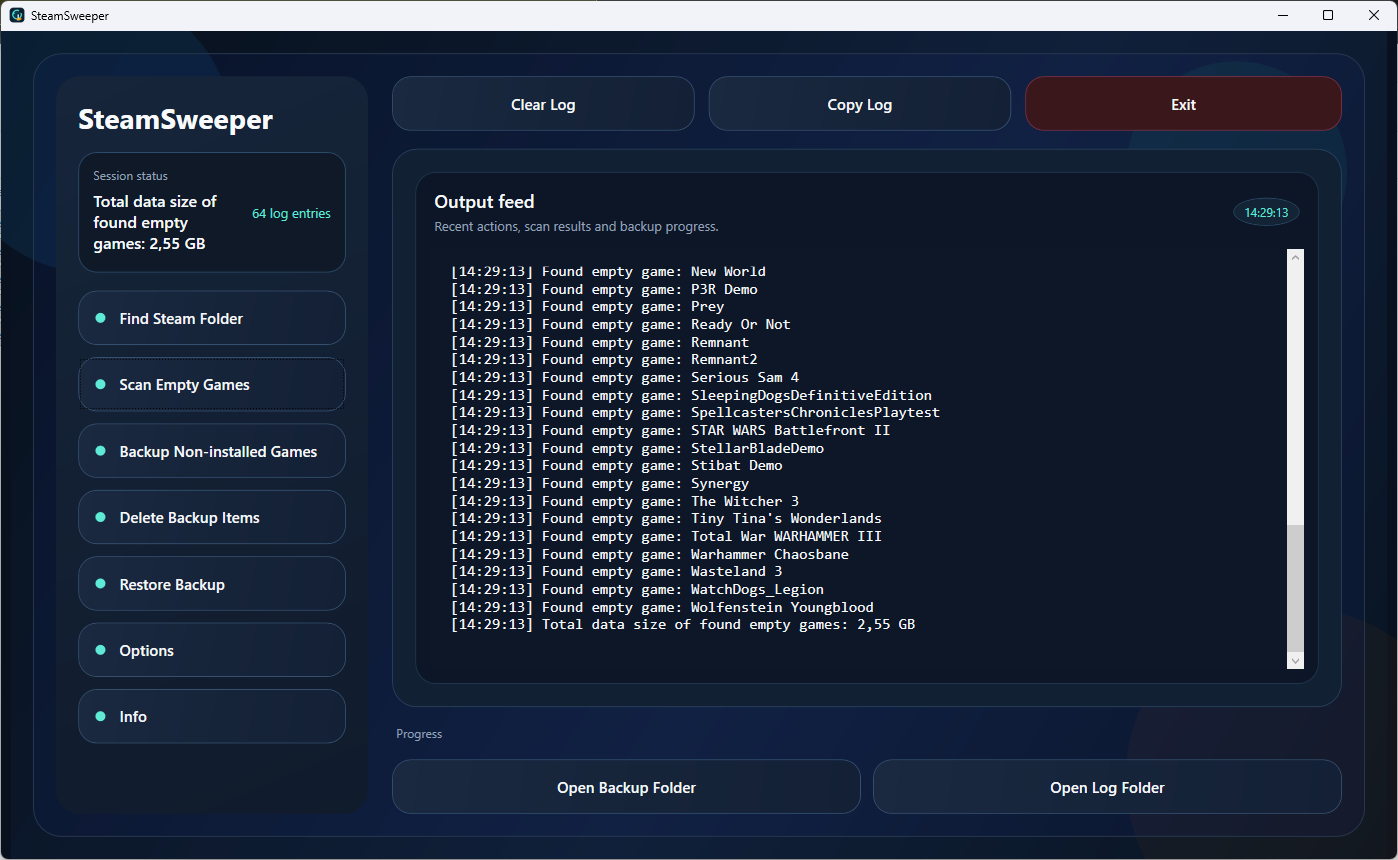Select the SleepingDogsDefinitiveEdition log line
The width and height of the screenshot is (1398, 860).
(691, 395)
